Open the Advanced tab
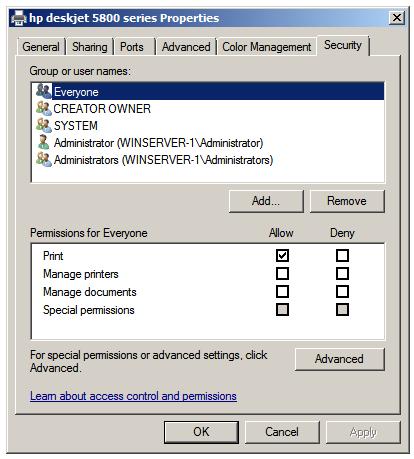Image resolution: width=414 pixels, height=459 pixels. point(186,47)
